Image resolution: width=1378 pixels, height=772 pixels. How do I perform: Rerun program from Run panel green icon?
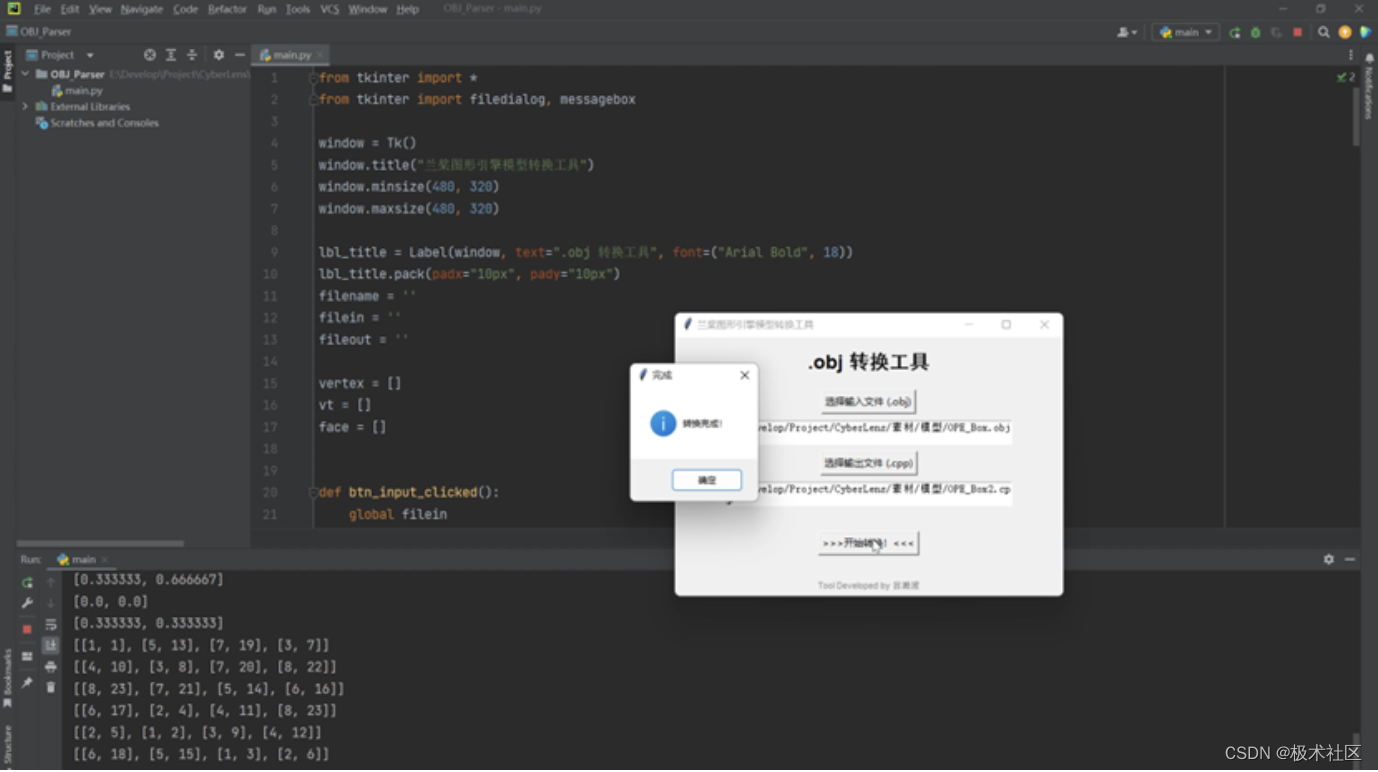coord(27,582)
